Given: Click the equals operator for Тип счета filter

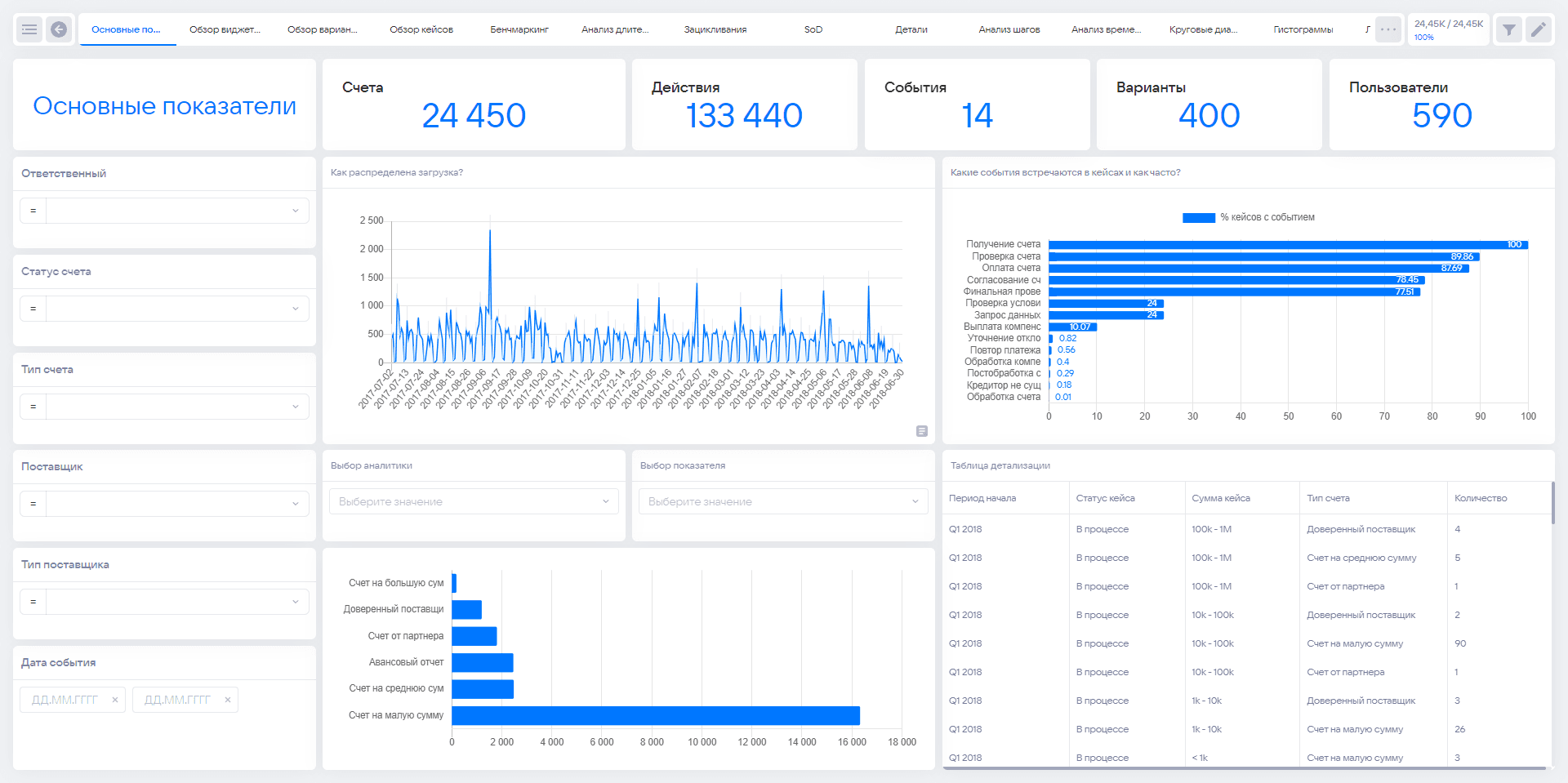Looking at the screenshot, I should pyautogui.click(x=33, y=407).
